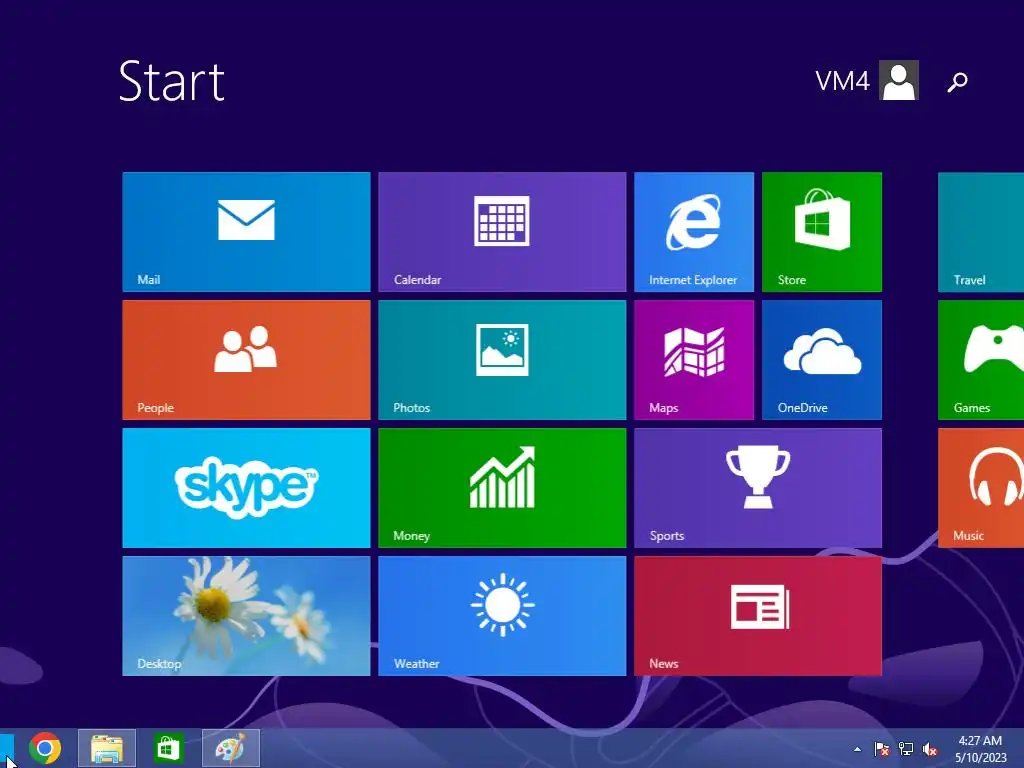The height and width of the screenshot is (768, 1024).
Task: Launch Google Chrome from taskbar
Action: click(x=45, y=748)
